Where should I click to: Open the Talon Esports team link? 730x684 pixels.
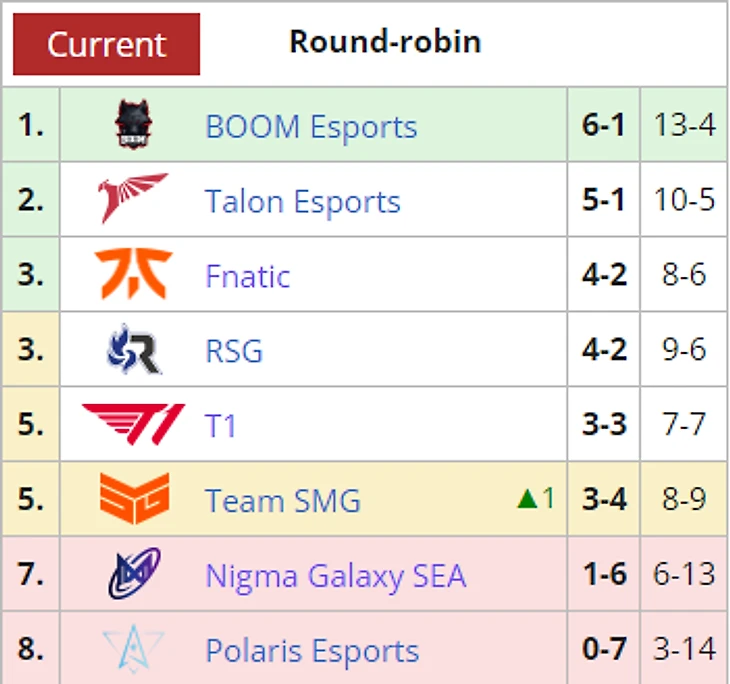(303, 202)
